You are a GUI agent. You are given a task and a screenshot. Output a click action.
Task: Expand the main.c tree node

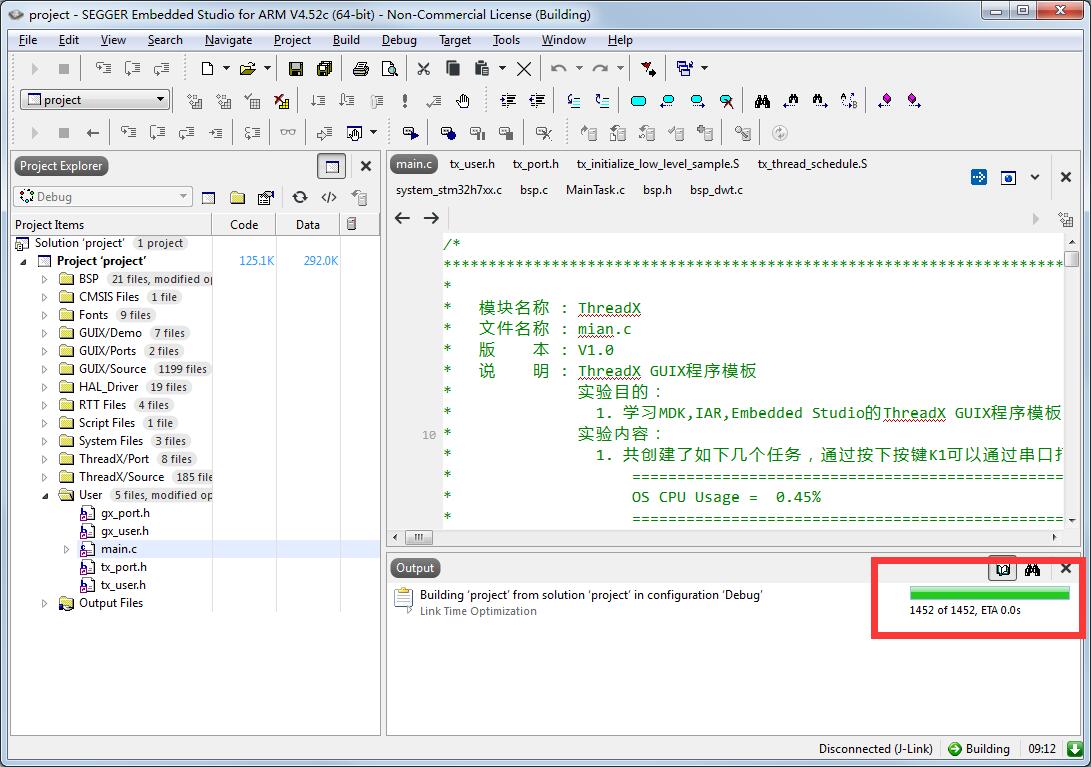click(66, 549)
